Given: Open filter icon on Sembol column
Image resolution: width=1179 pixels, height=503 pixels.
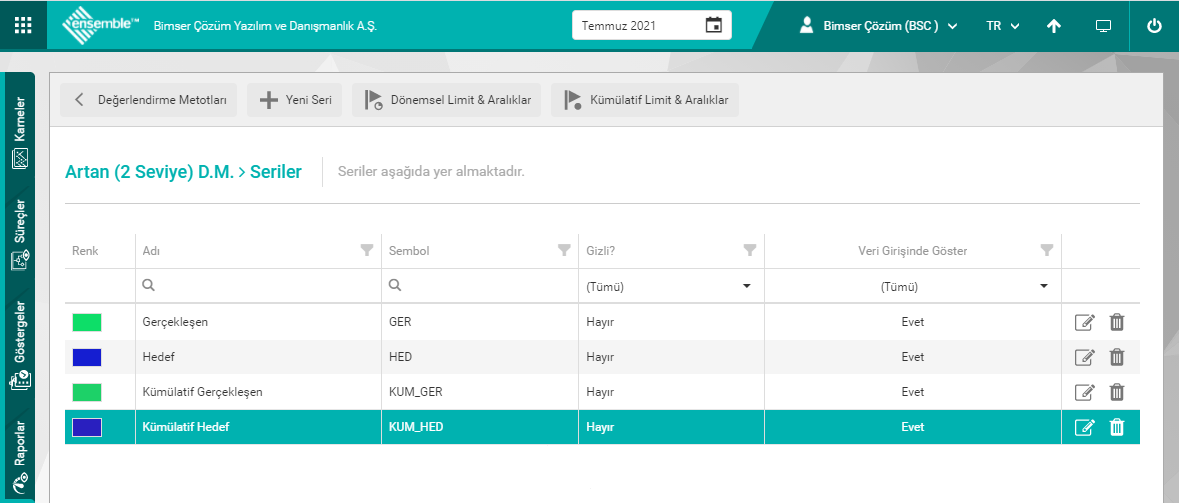Looking at the screenshot, I should coord(563,251).
